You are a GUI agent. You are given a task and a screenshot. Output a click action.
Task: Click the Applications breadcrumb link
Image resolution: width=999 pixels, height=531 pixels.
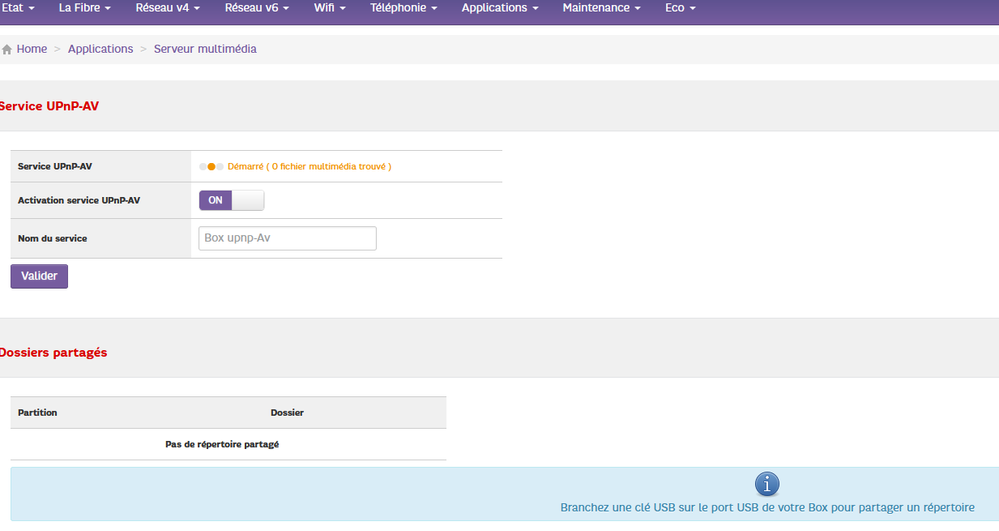100,49
